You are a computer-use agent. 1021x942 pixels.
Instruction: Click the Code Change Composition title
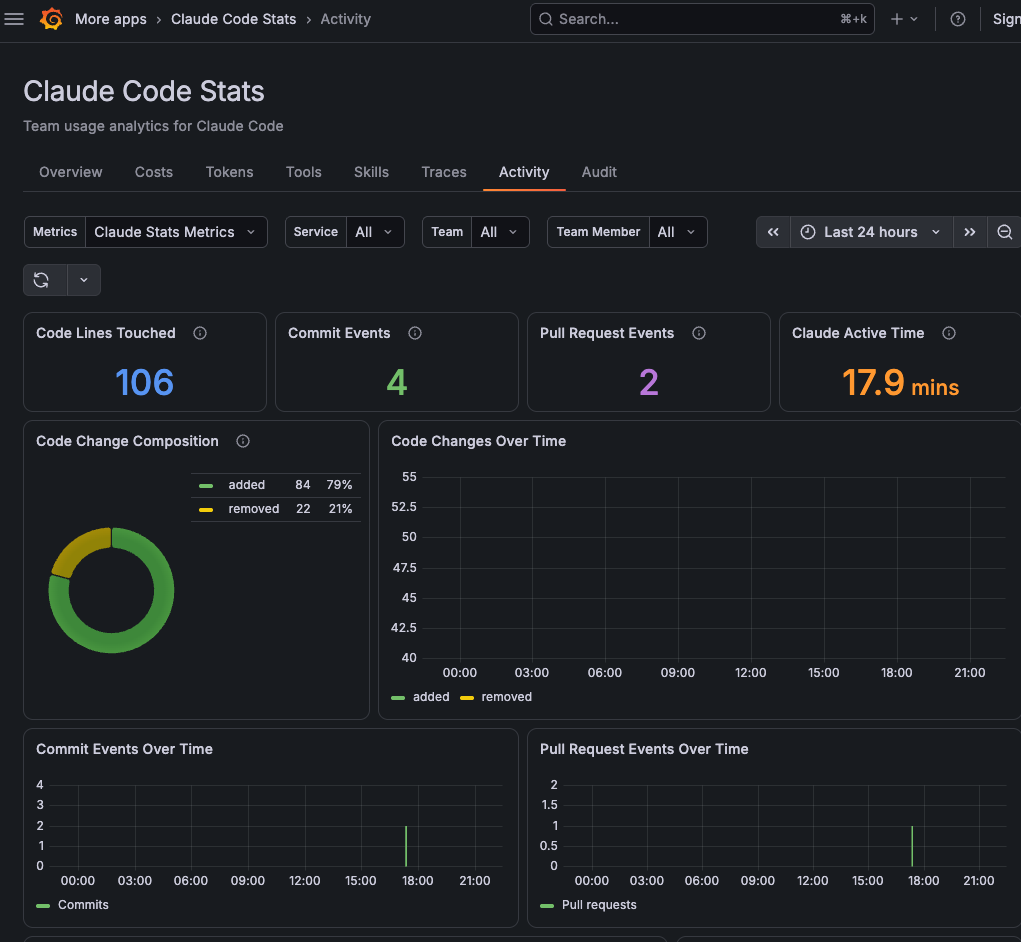click(x=128, y=441)
